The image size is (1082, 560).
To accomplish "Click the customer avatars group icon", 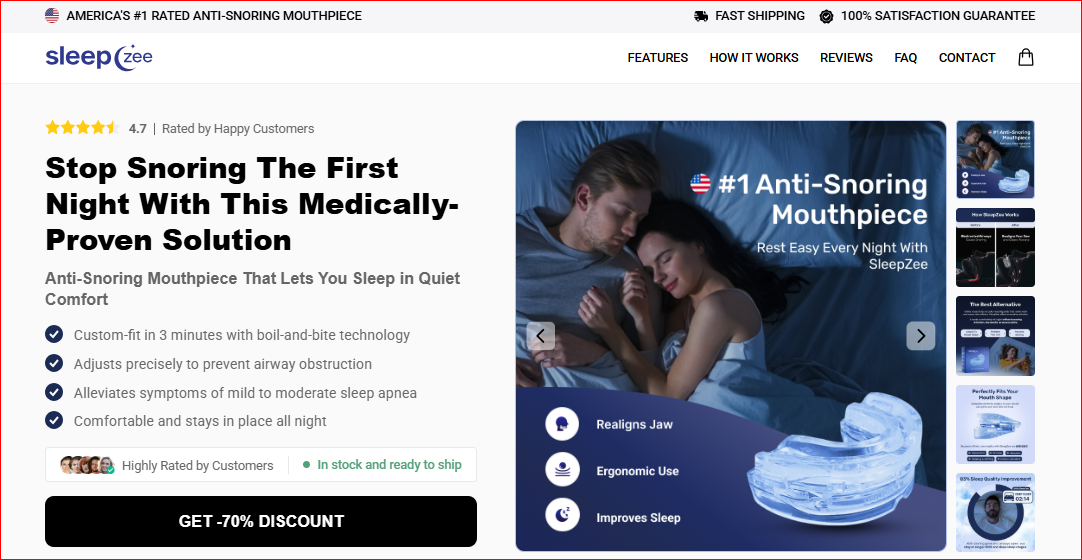I will [x=87, y=465].
